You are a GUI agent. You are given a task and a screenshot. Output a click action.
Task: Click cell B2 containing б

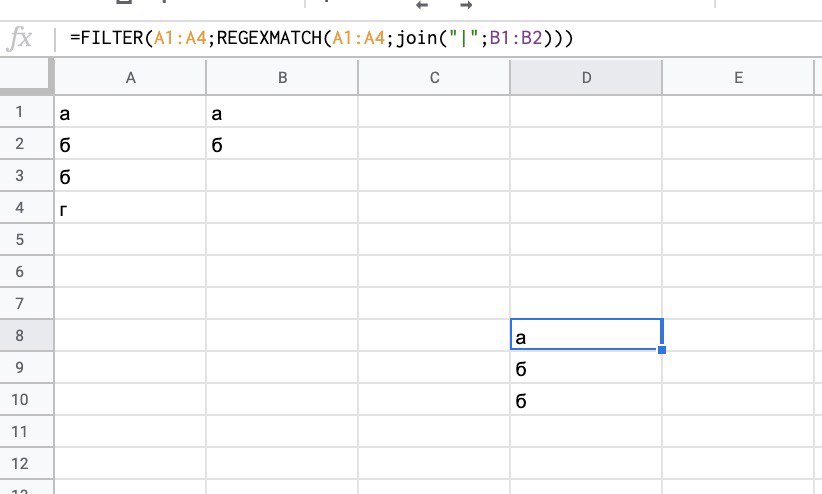(282, 144)
